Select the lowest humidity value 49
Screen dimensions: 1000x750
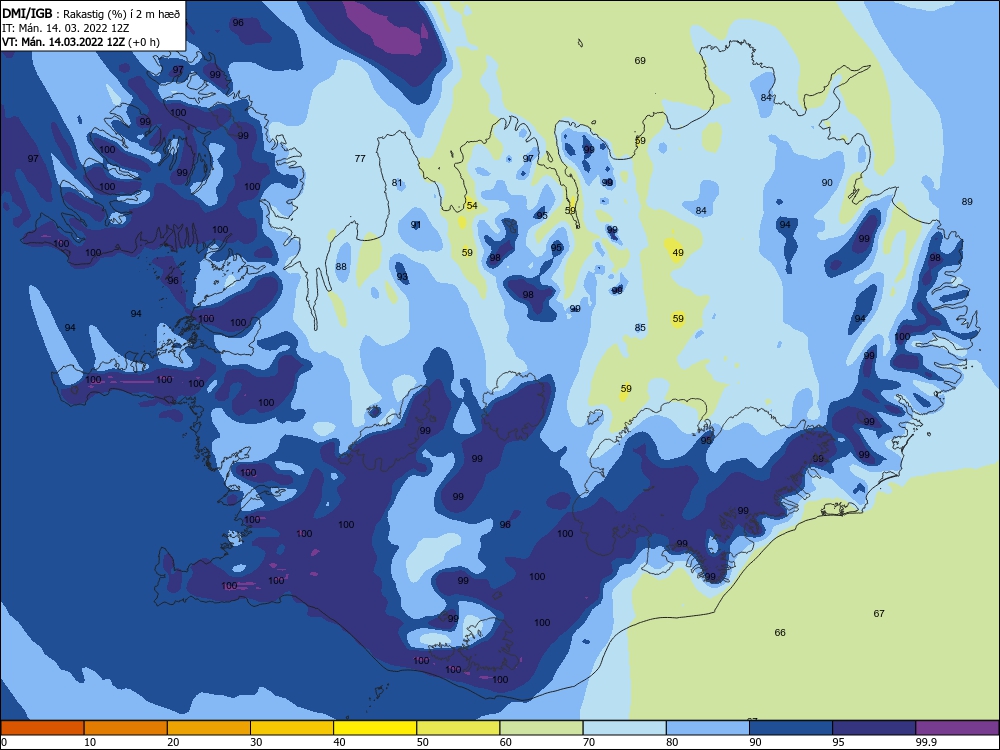point(678,253)
